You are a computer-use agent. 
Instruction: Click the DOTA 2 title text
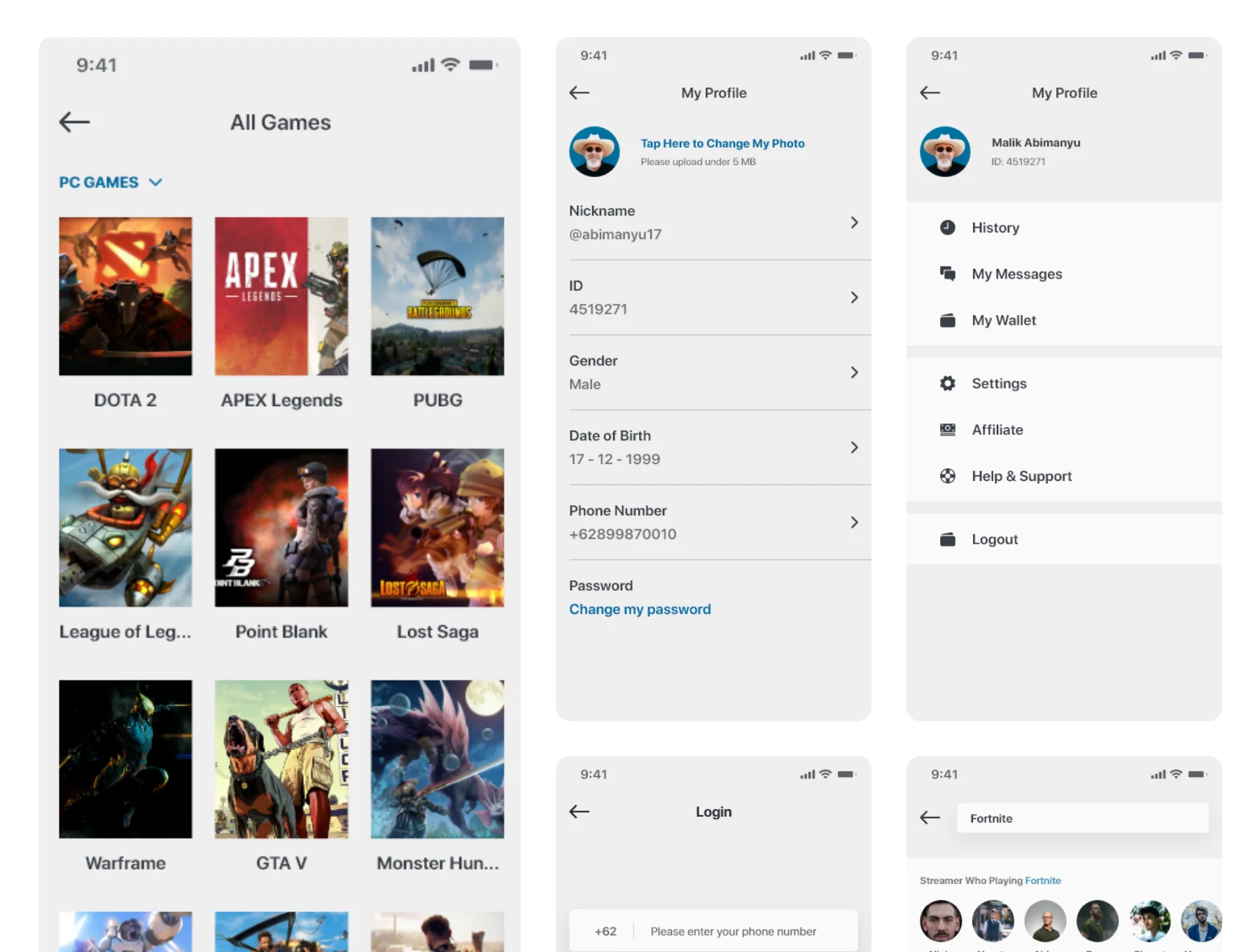(x=125, y=400)
